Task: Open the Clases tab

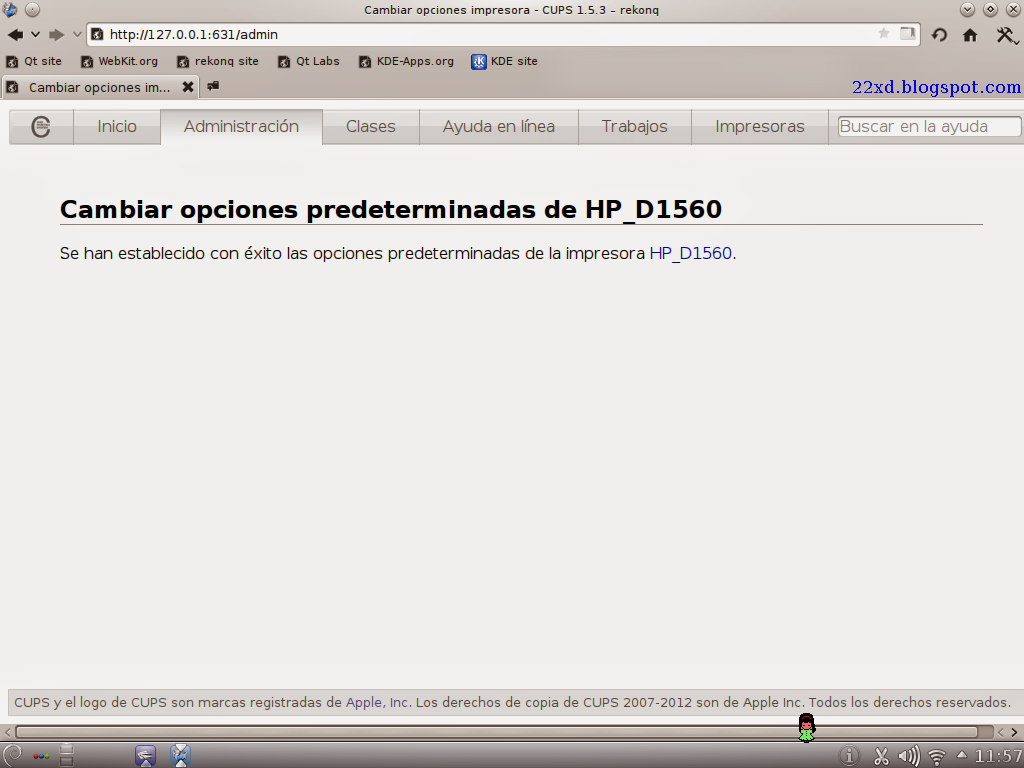Action: point(371,126)
